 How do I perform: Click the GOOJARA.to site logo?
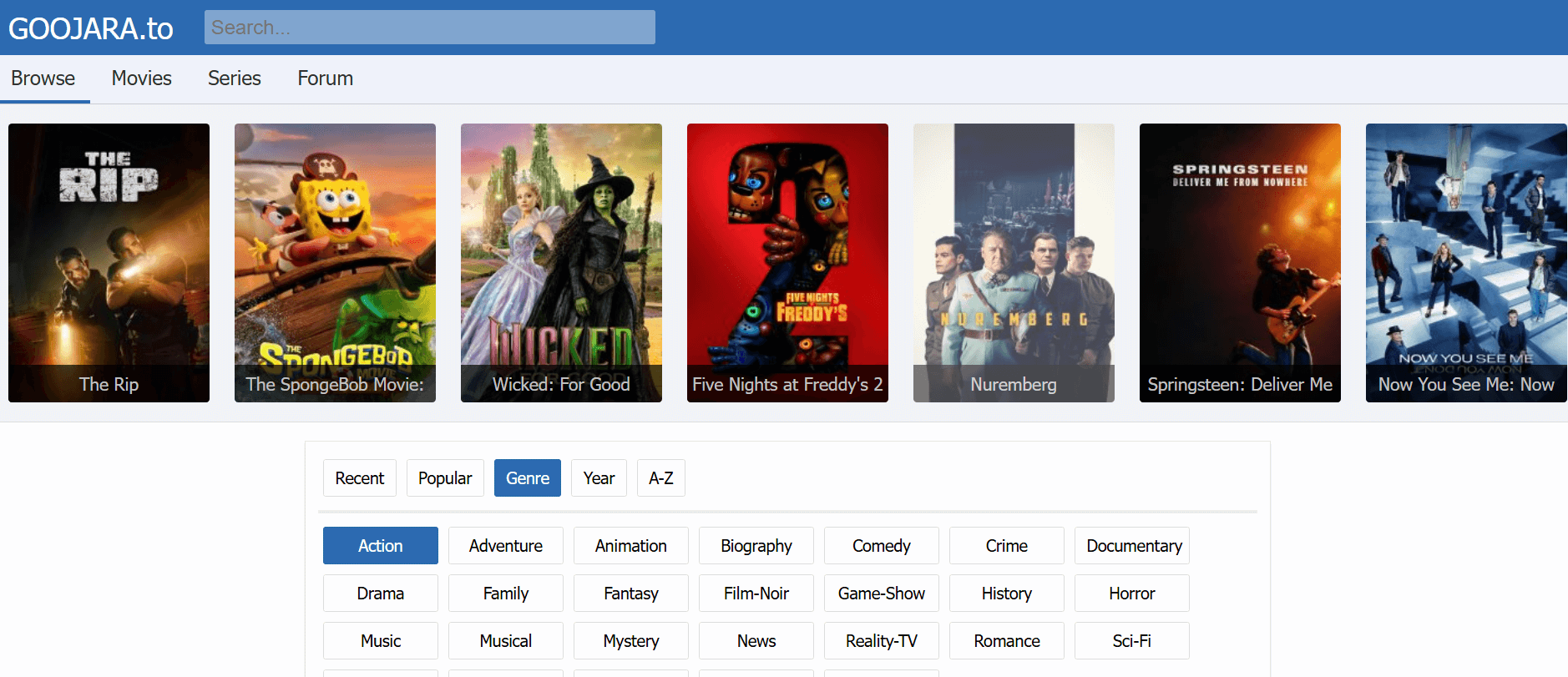pos(91,28)
